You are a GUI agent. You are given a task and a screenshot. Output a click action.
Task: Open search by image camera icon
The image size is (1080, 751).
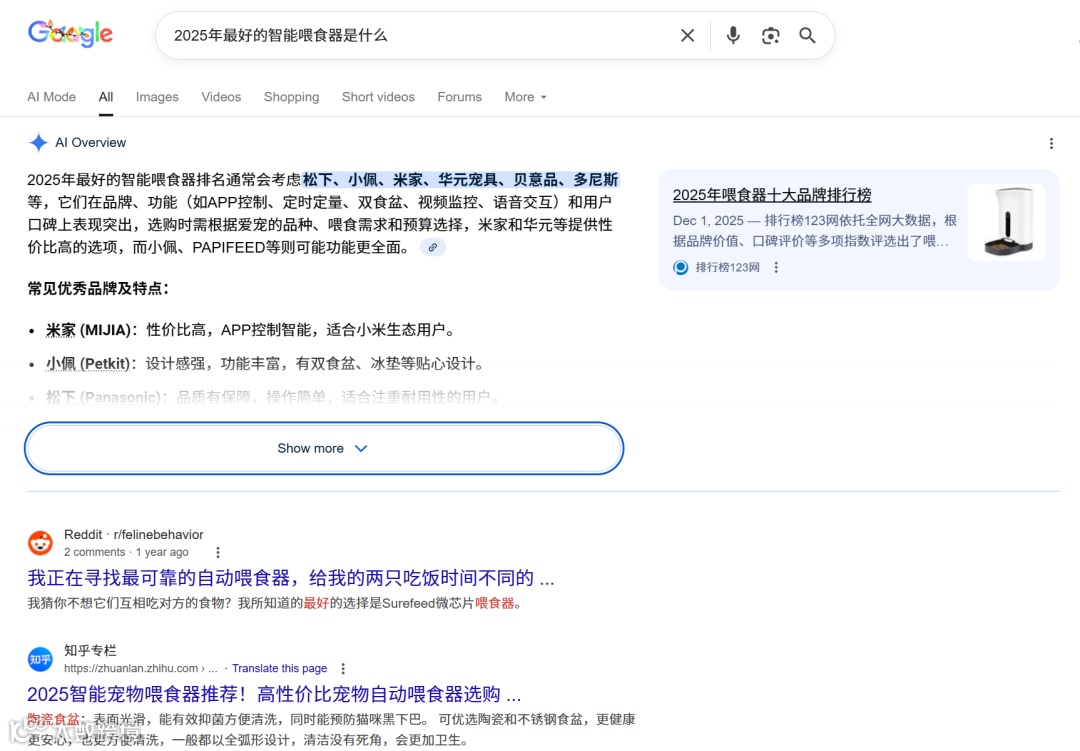(770, 35)
